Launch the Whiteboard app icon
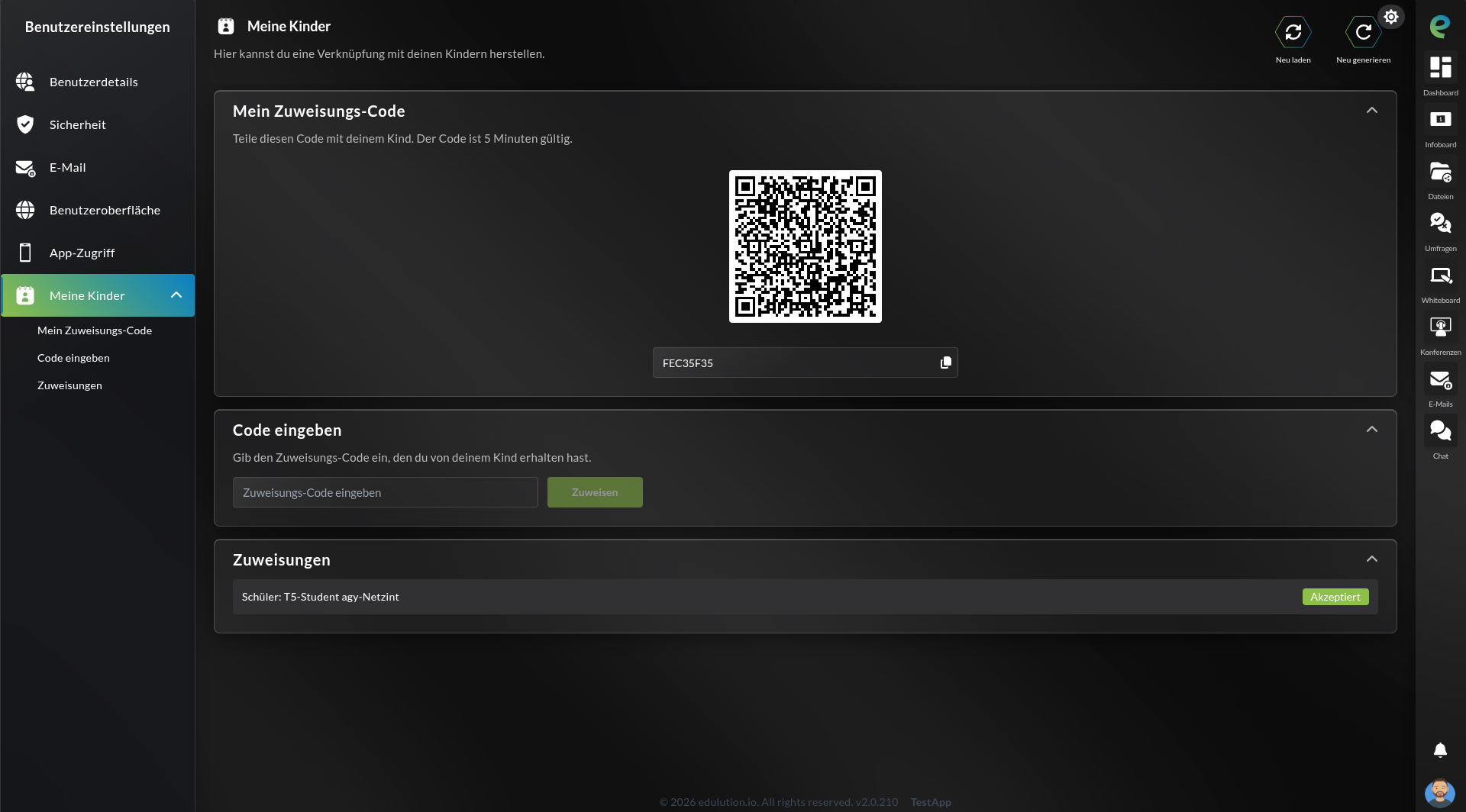1466x812 pixels. click(1440, 275)
